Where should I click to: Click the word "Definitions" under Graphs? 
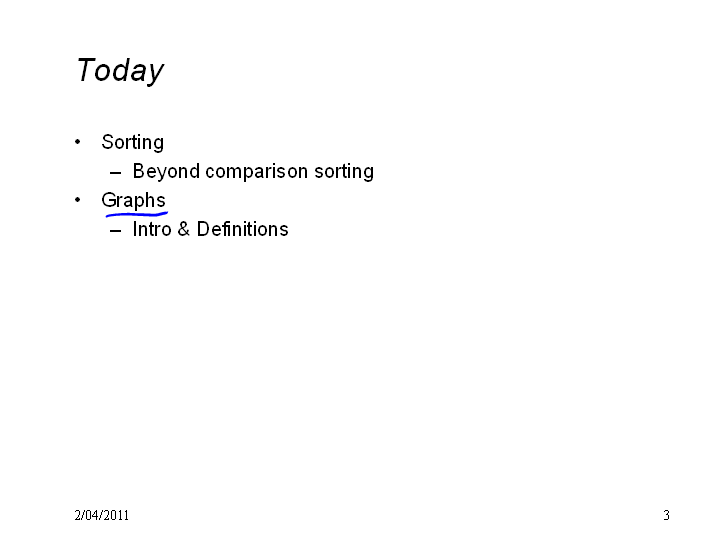tap(242, 229)
